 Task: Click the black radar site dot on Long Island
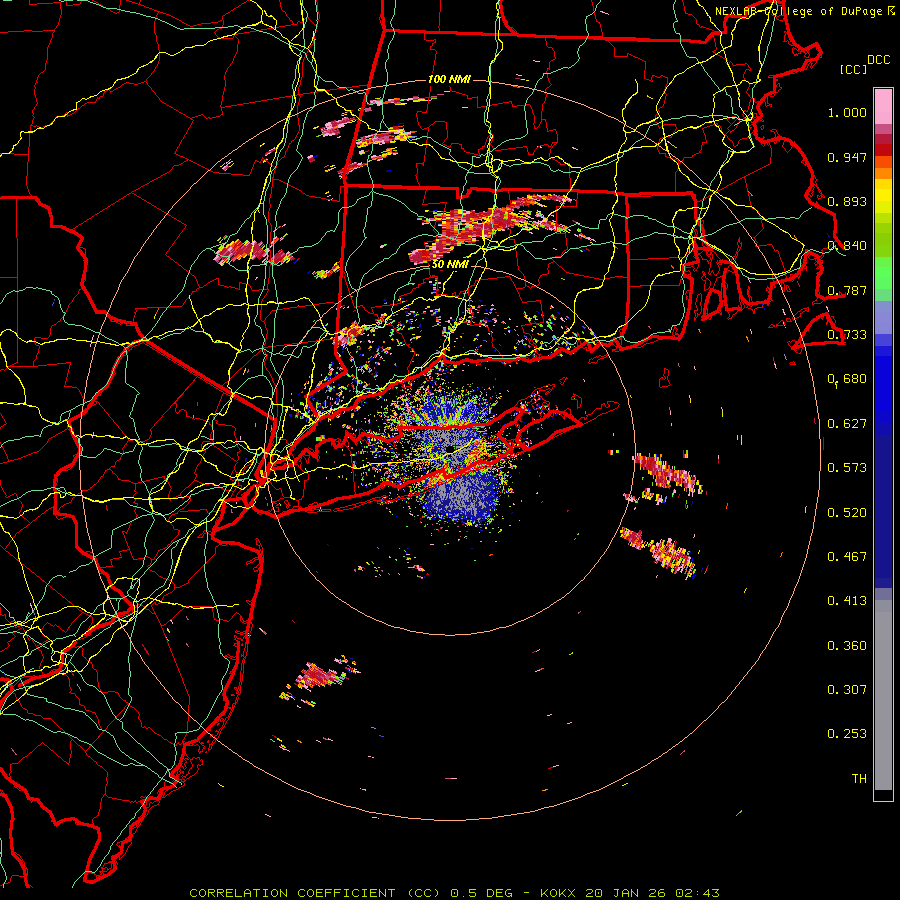[x=450, y=449]
